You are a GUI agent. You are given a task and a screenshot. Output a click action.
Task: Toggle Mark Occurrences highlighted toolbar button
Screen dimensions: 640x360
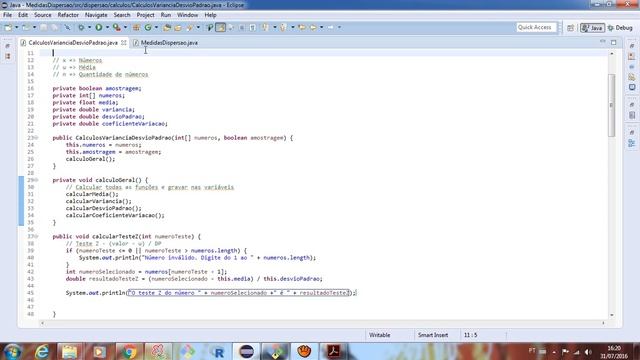pos(220,27)
